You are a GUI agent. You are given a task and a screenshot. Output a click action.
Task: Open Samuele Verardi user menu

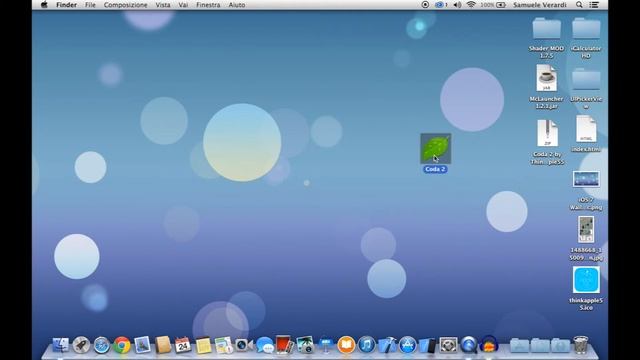click(540, 5)
